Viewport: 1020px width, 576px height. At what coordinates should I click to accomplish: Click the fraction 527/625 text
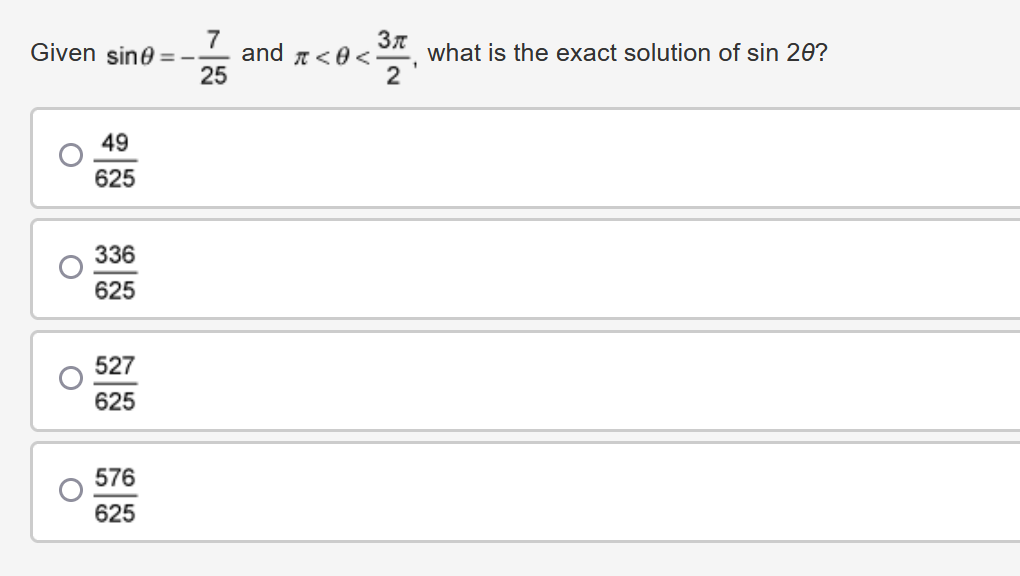[x=116, y=382]
